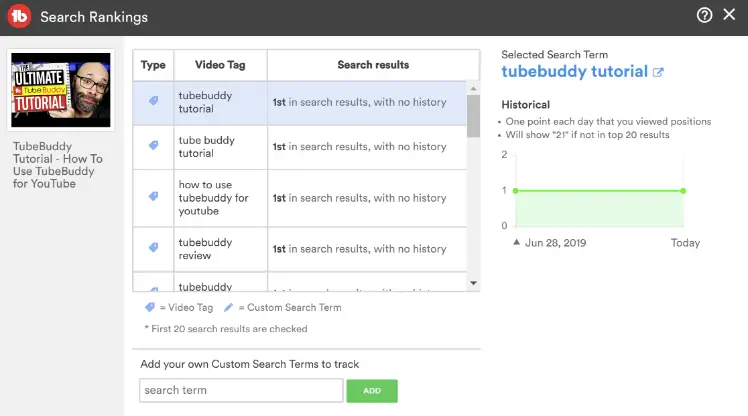Click 'Will show "21" if not in top 20' text
The image size is (748, 416).
point(587,135)
